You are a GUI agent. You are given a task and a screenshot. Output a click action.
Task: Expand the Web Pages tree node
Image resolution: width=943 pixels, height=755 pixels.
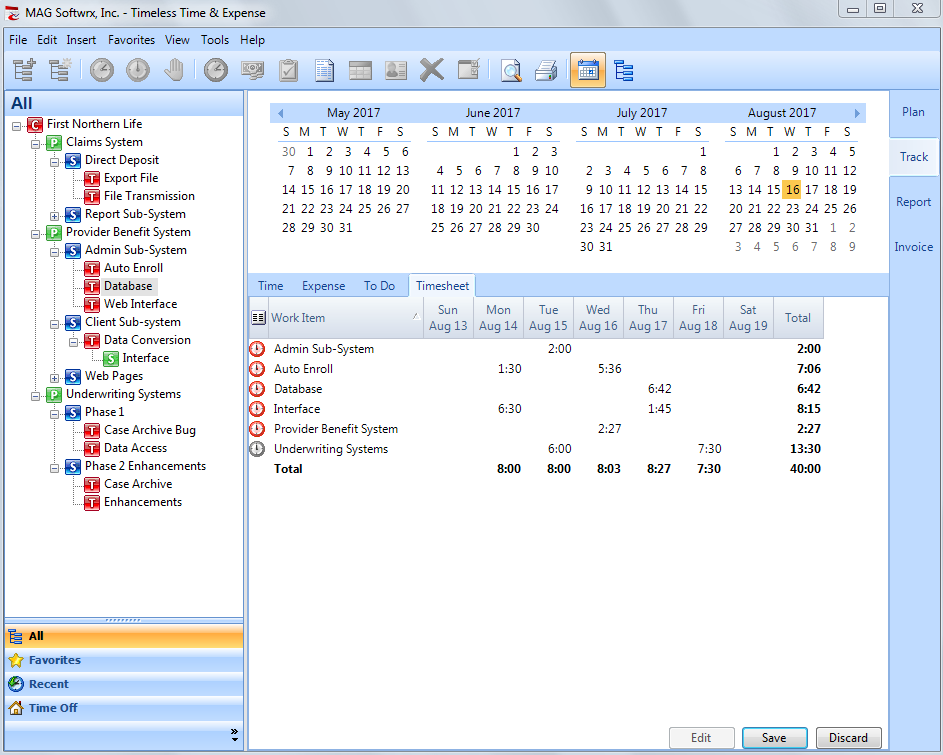pyautogui.click(x=54, y=378)
